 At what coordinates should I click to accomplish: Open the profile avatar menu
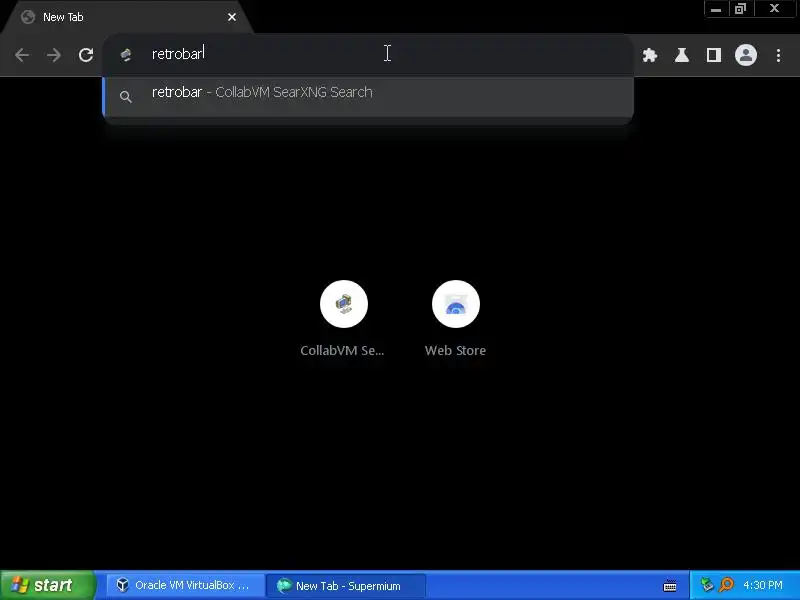click(x=745, y=55)
